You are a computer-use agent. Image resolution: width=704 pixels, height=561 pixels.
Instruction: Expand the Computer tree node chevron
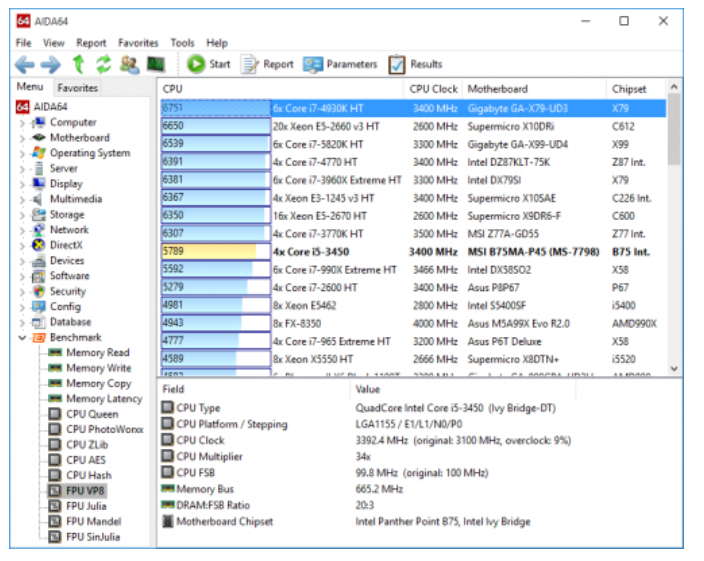22,123
